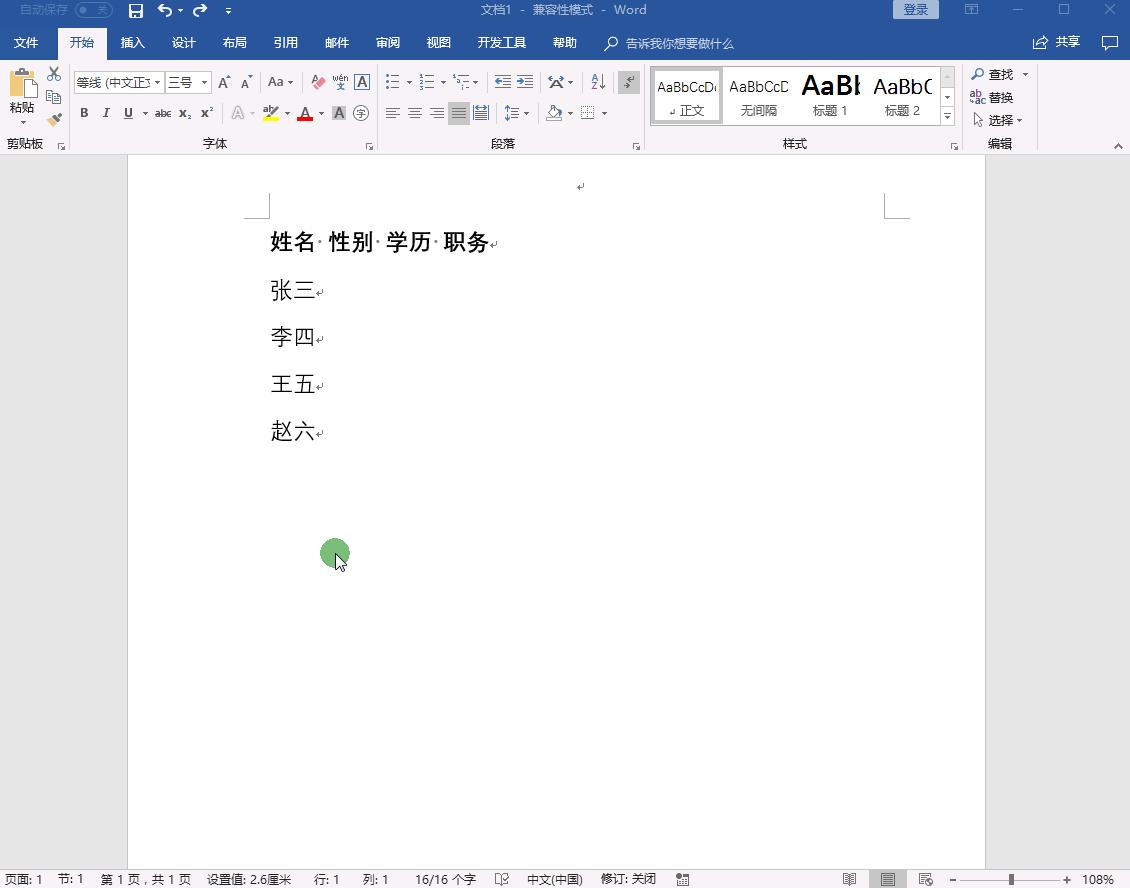Apply italic formatting

click(x=106, y=113)
